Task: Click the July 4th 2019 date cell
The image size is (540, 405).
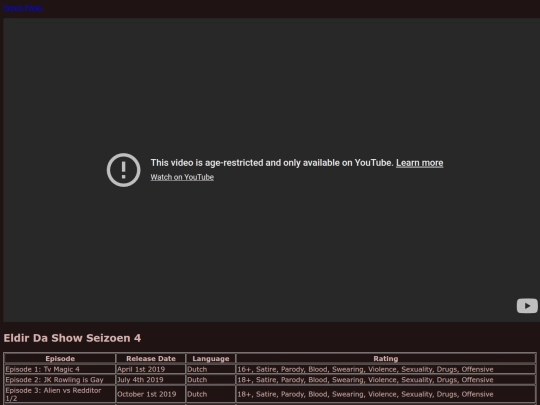Action: point(151,380)
